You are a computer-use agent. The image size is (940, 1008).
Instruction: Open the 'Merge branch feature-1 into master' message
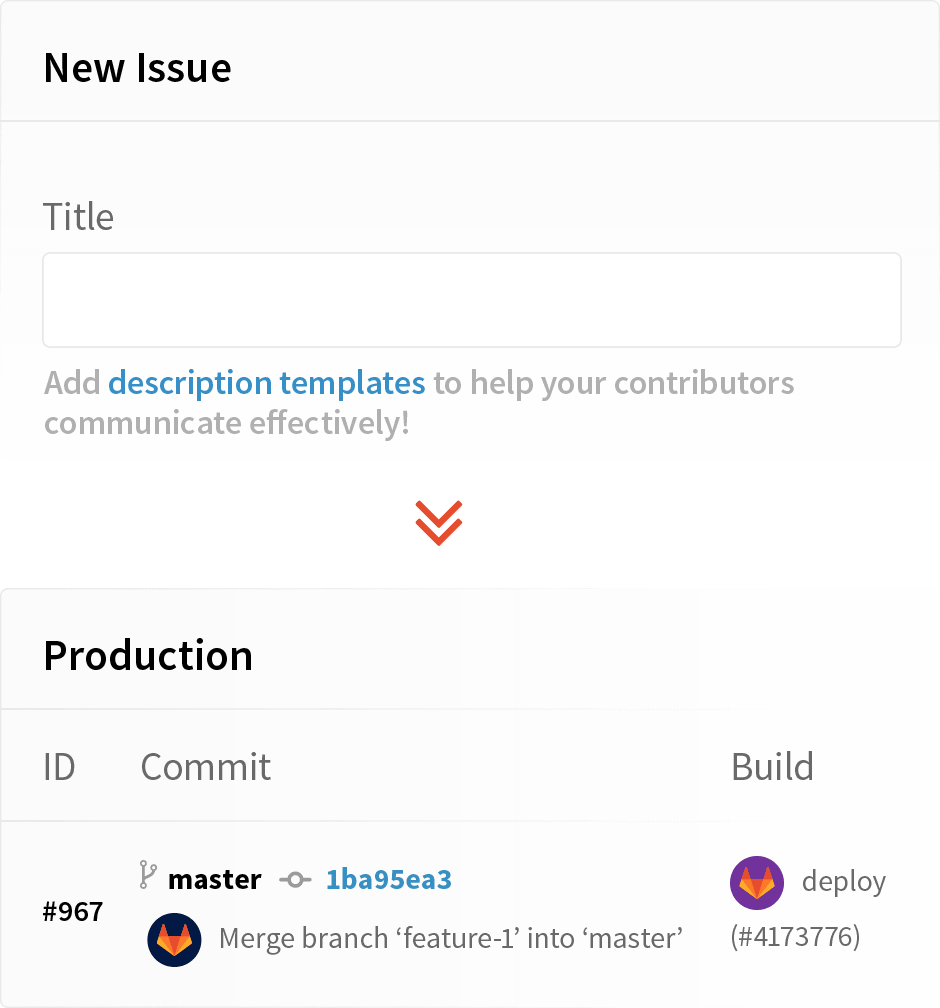[451, 939]
